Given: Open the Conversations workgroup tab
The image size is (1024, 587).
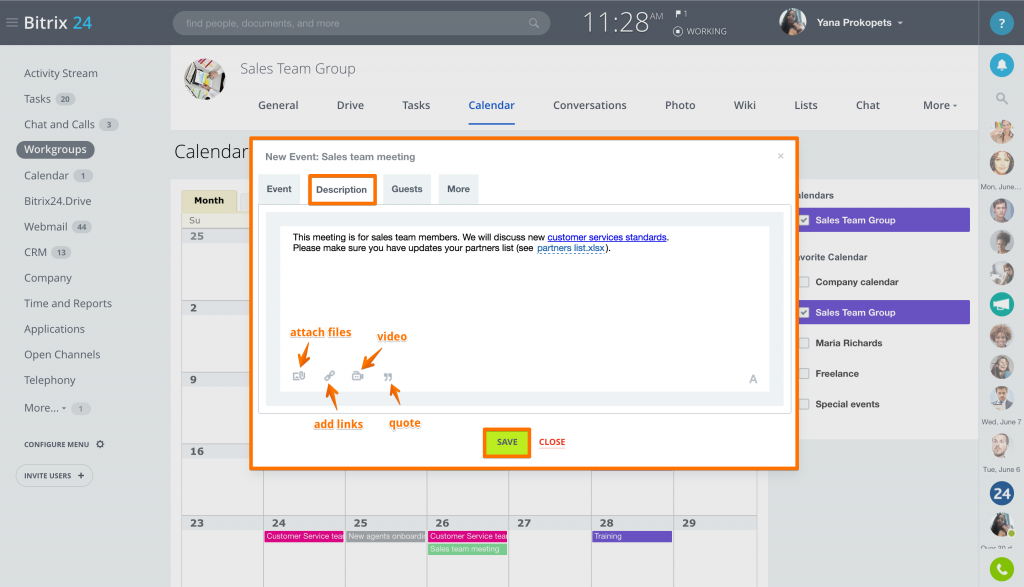Looking at the screenshot, I should (590, 105).
